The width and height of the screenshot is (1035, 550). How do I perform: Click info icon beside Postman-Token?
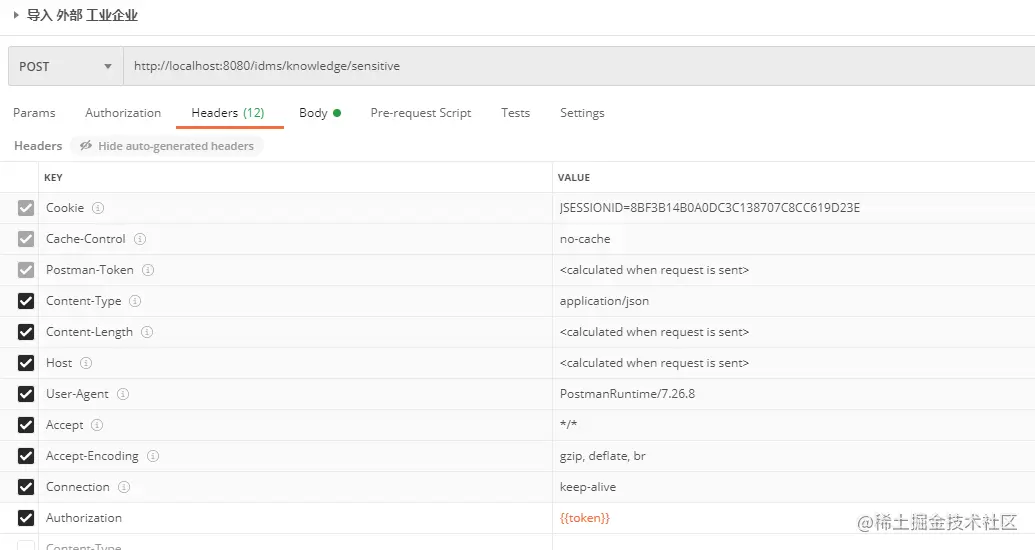point(147,270)
